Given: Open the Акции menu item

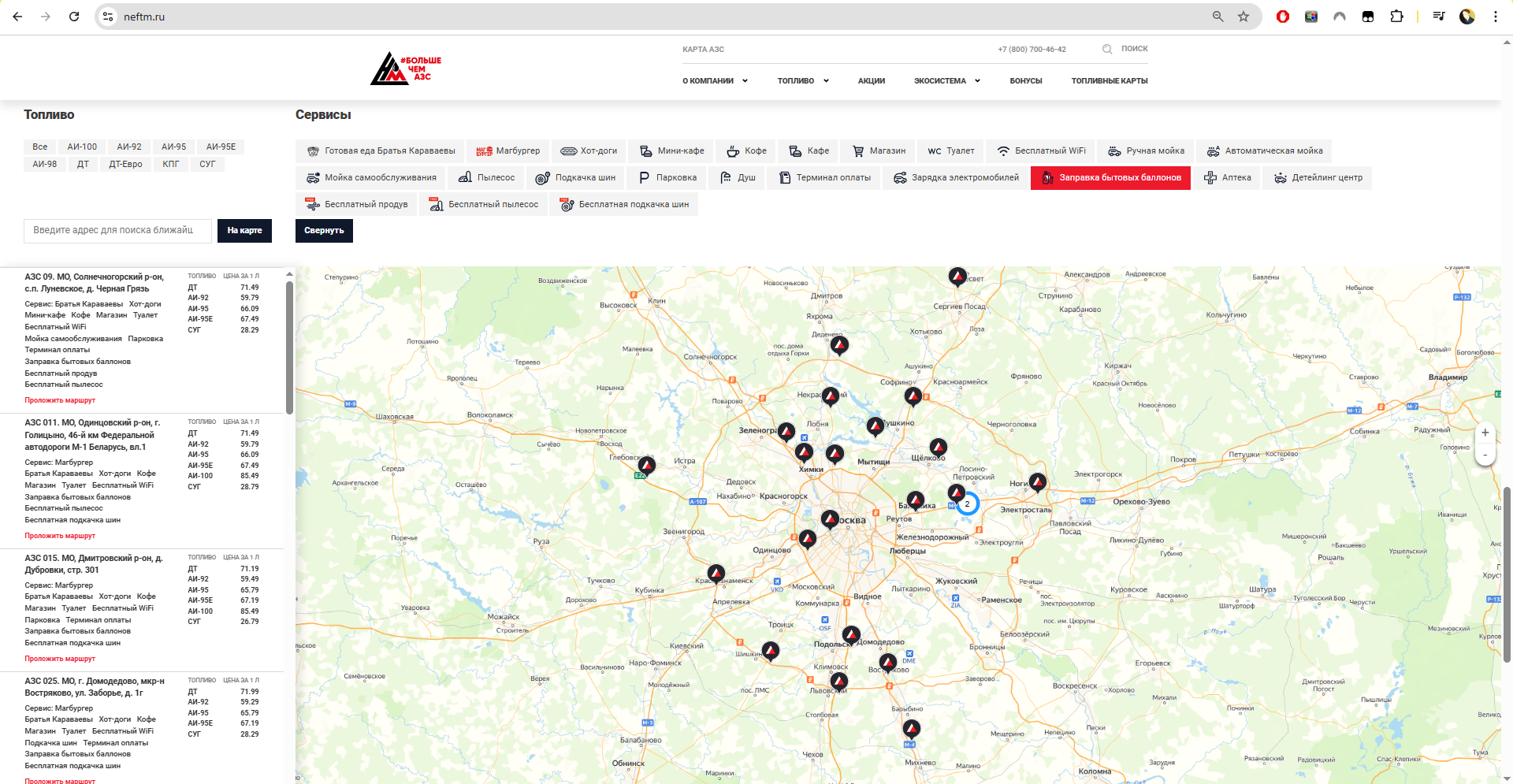Looking at the screenshot, I should click(x=871, y=81).
